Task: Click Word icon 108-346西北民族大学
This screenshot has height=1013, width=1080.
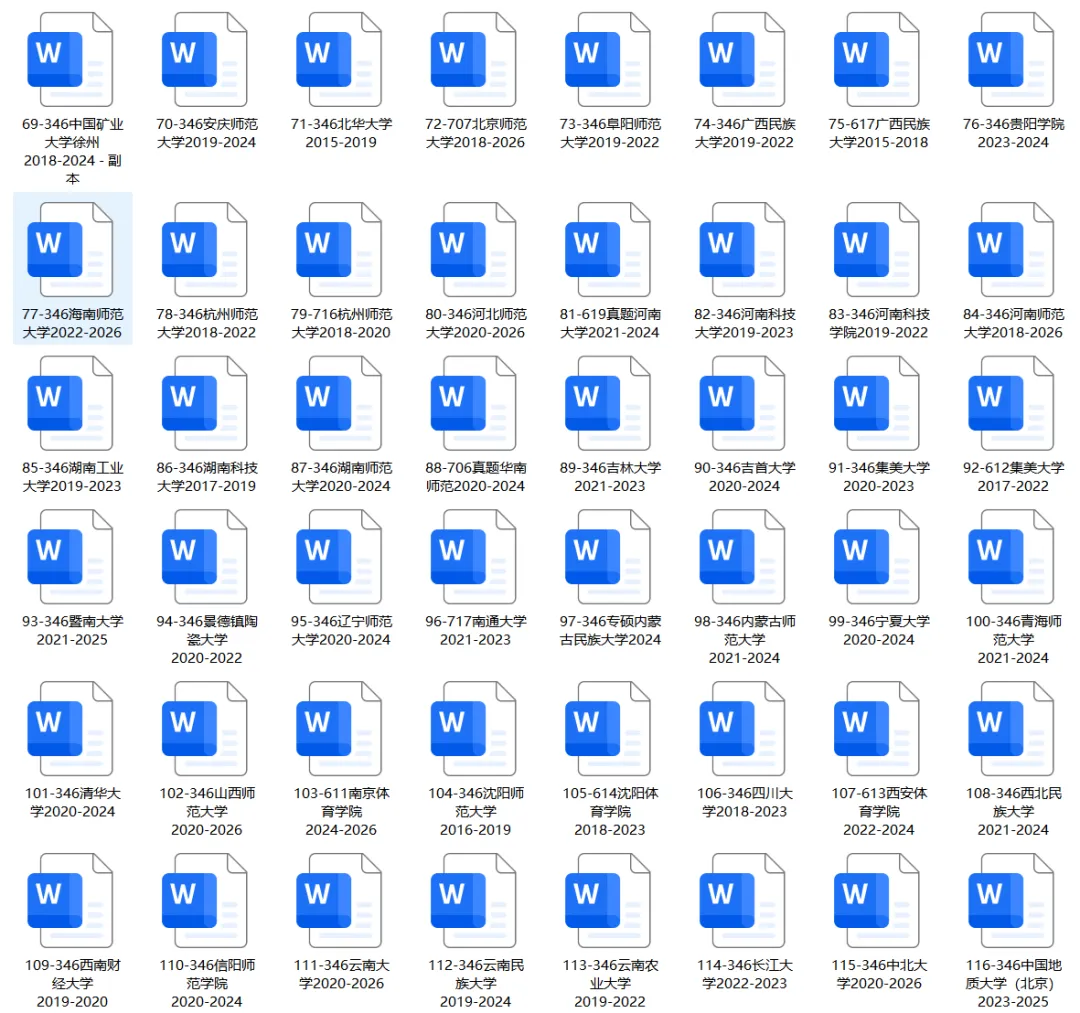Action: 1011,729
